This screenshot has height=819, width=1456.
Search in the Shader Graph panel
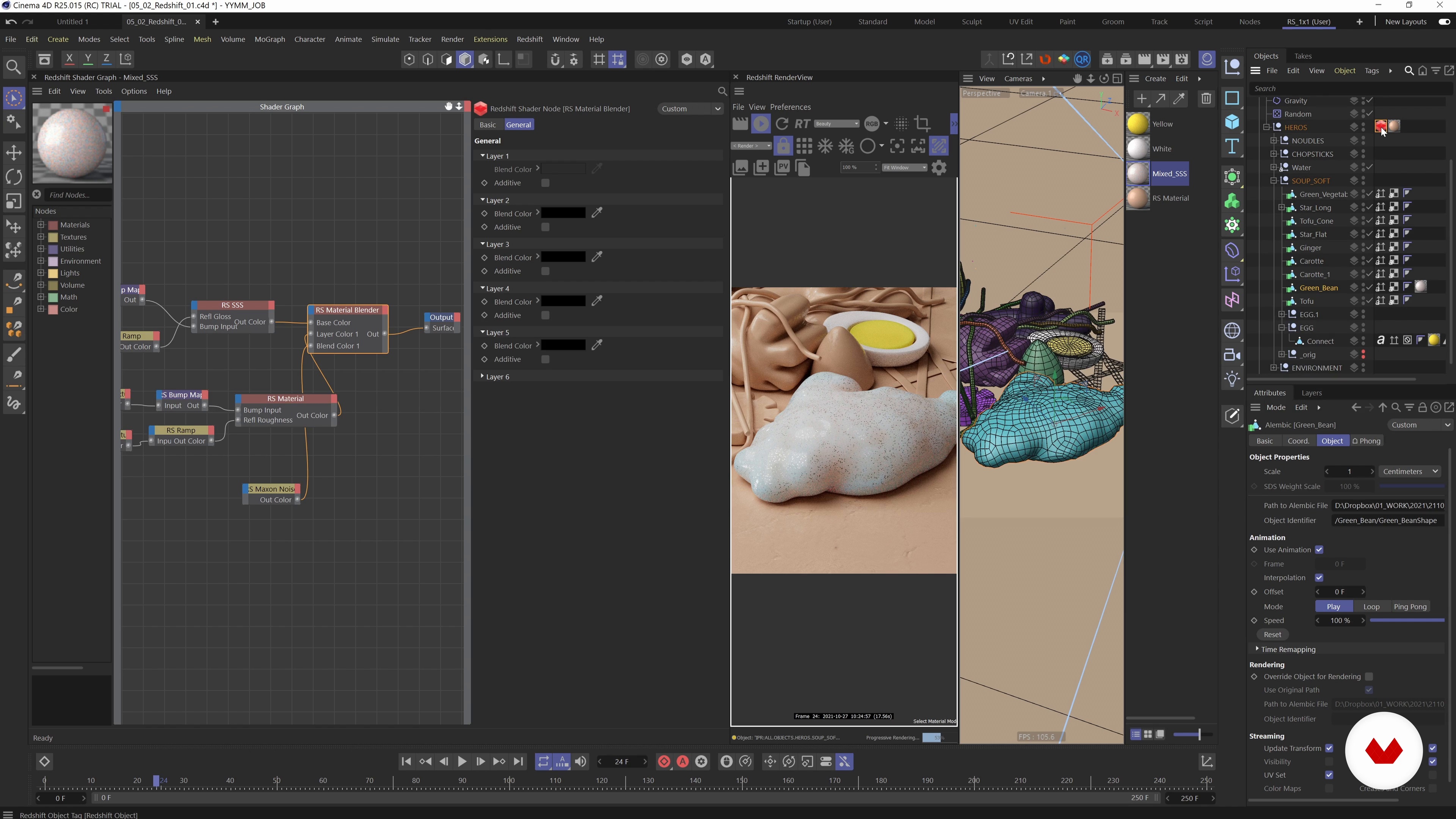[x=722, y=91]
